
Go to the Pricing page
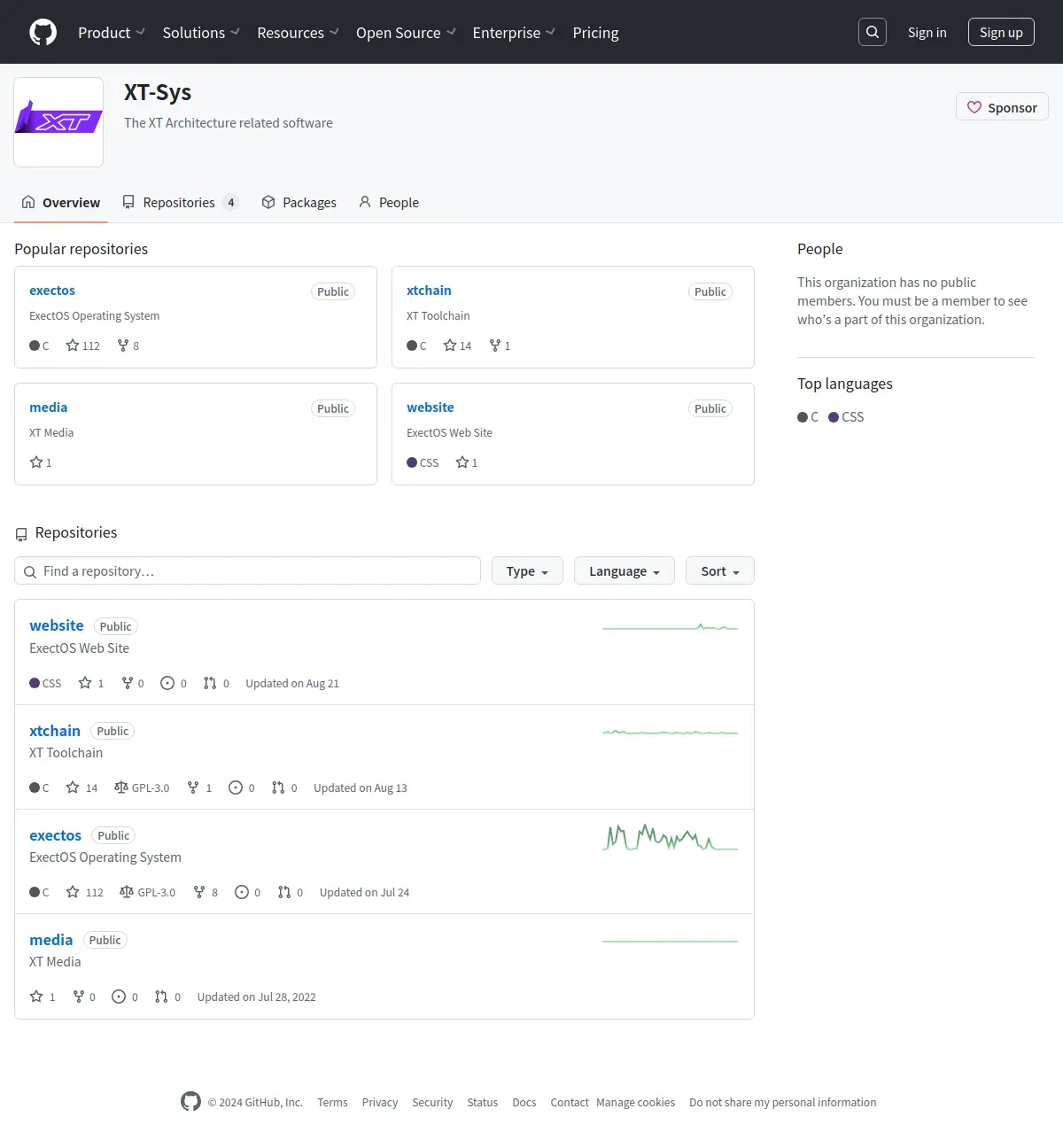click(595, 33)
